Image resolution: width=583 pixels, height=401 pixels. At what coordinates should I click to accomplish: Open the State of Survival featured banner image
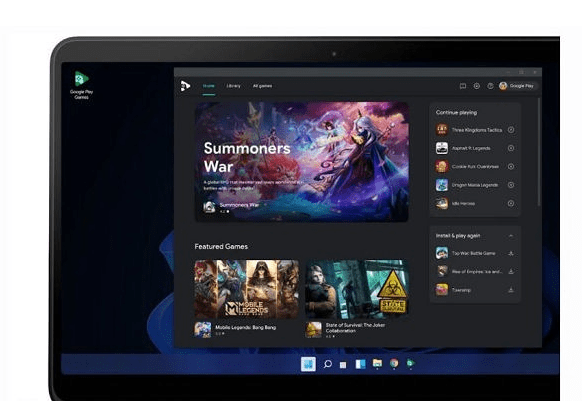tap(357, 289)
